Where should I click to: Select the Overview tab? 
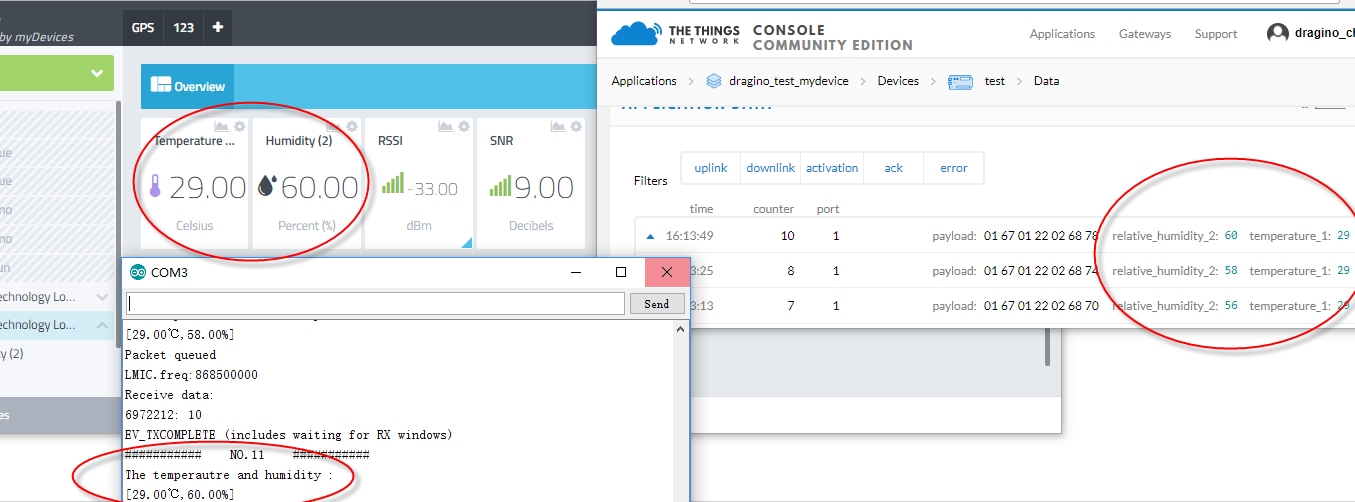click(188, 87)
